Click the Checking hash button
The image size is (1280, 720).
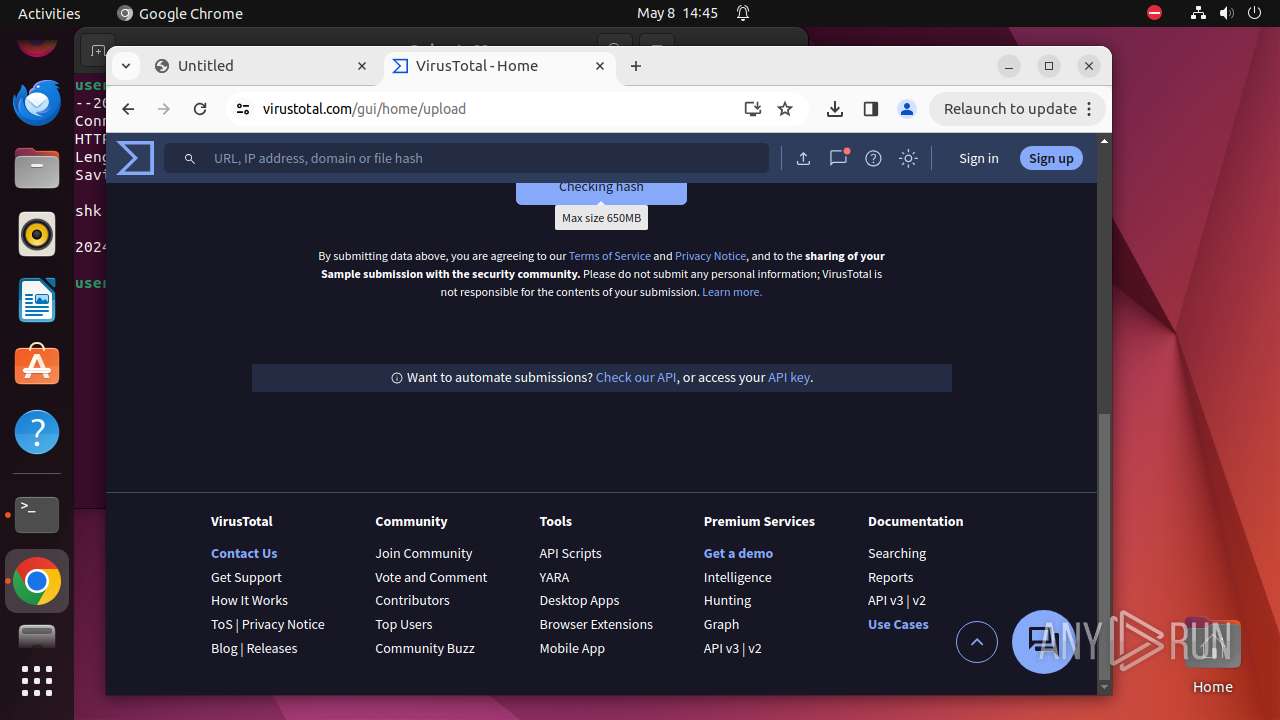[601, 188]
